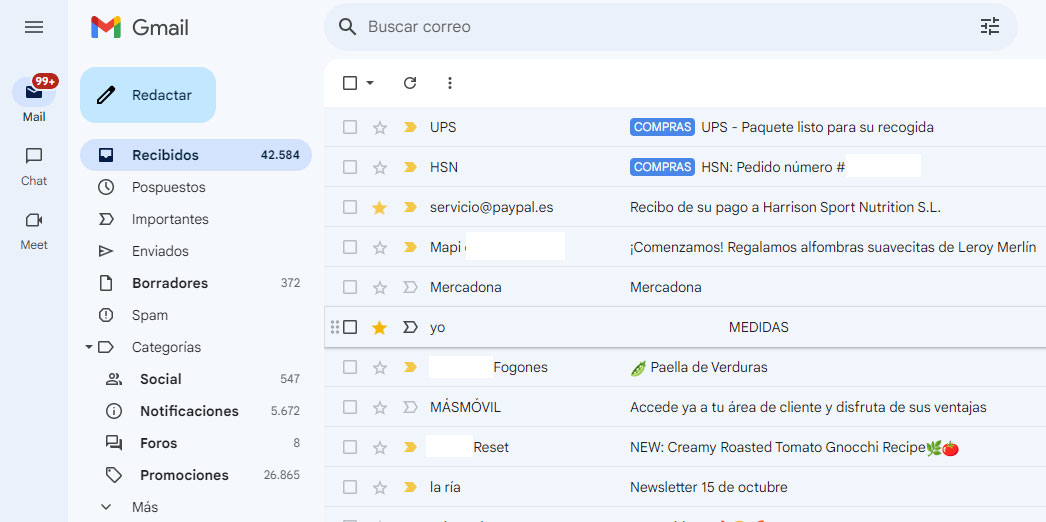
Task: Open the MÁSMÓVIL área de cliente email
Action: coord(808,407)
